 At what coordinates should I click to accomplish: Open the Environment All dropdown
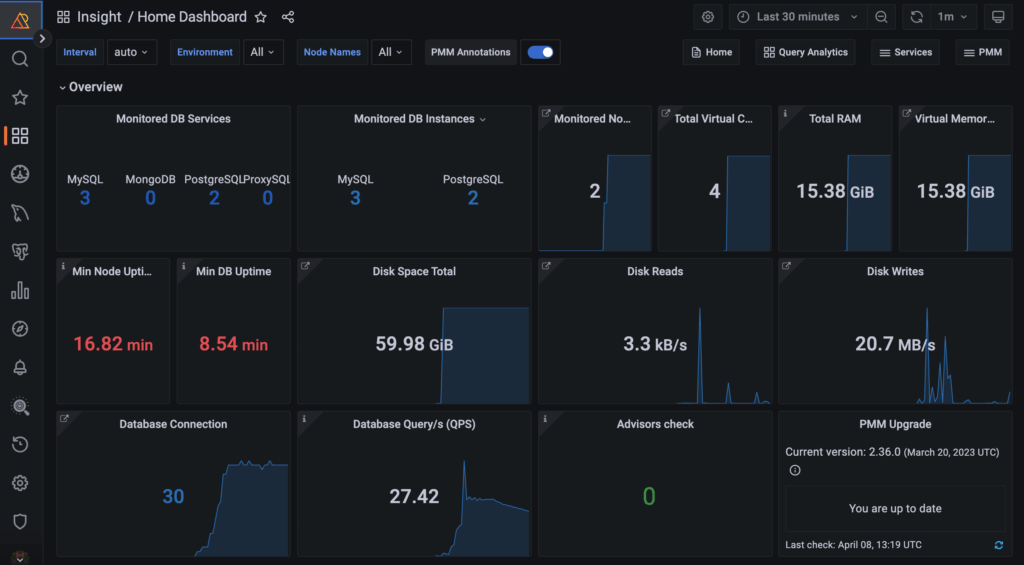[263, 52]
